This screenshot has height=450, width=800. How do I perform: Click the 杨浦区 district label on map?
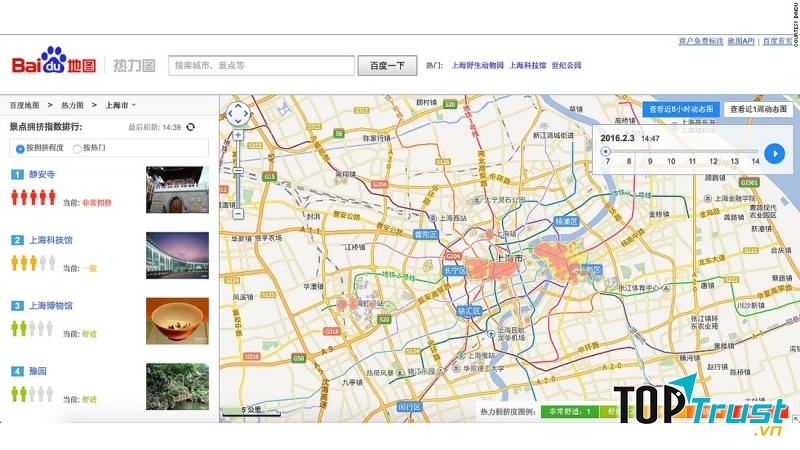(x=566, y=222)
